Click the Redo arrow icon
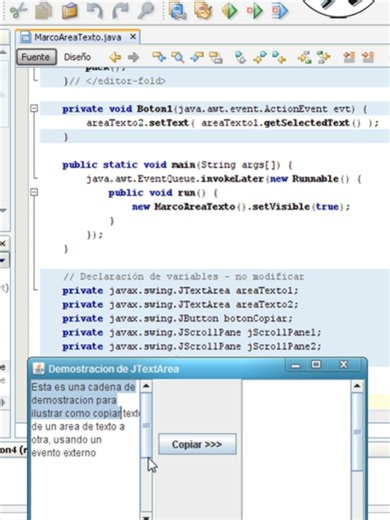Image resolution: width=390 pixels, height=520 pixels. point(120,10)
